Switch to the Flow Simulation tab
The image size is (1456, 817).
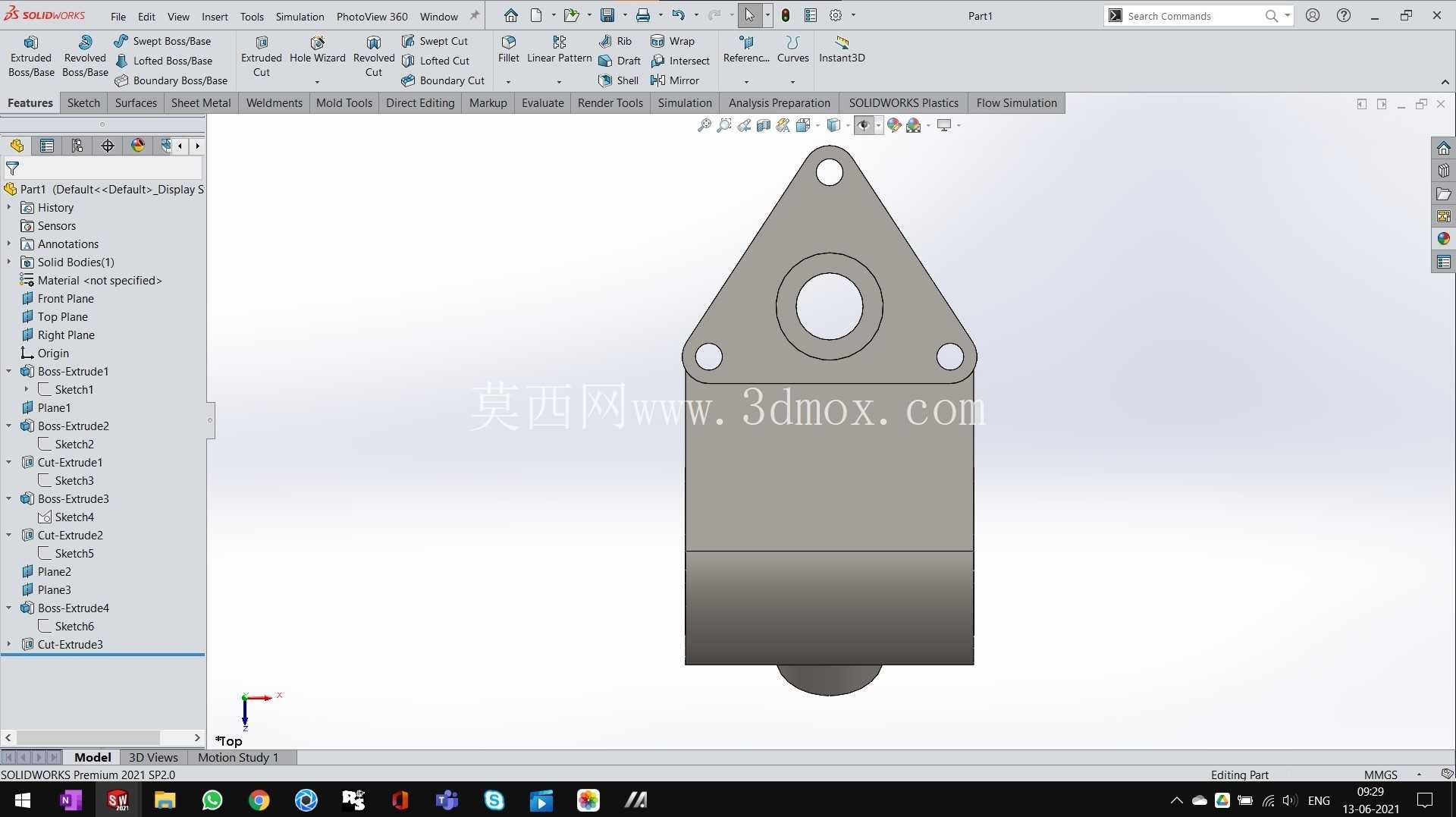point(1016,103)
